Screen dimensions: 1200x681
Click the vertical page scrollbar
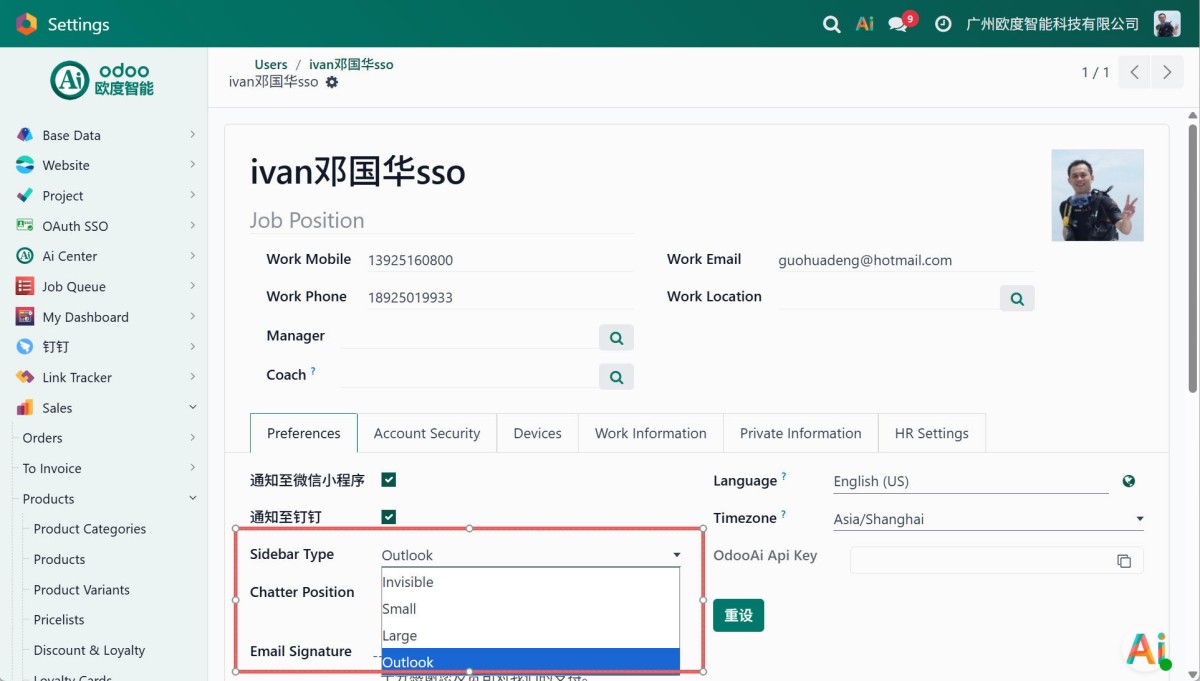pos(1192,257)
